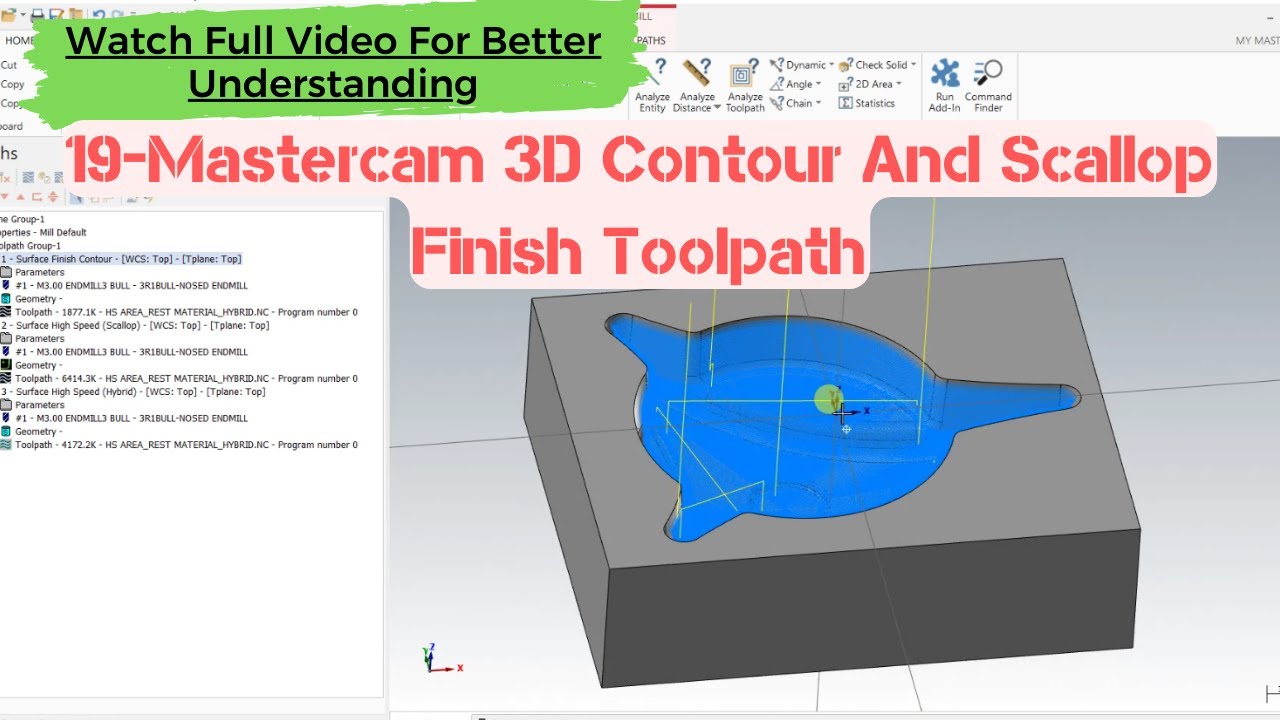Image resolution: width=1280 pixels, height=720 pixels.
Task: Expand the Dynamic dropdown arrow
Action: pos(832,65)
